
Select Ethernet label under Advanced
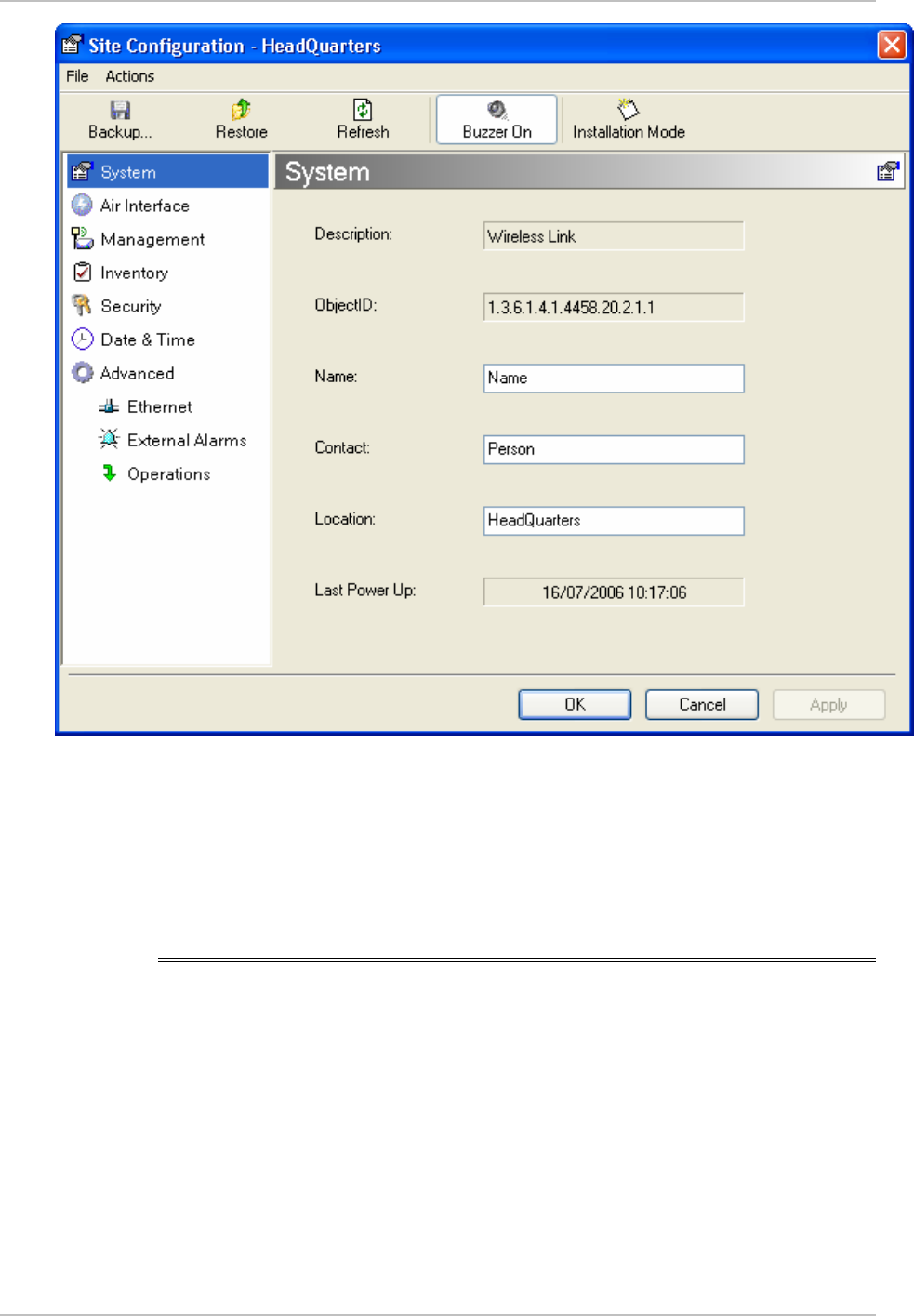[160, 406]
